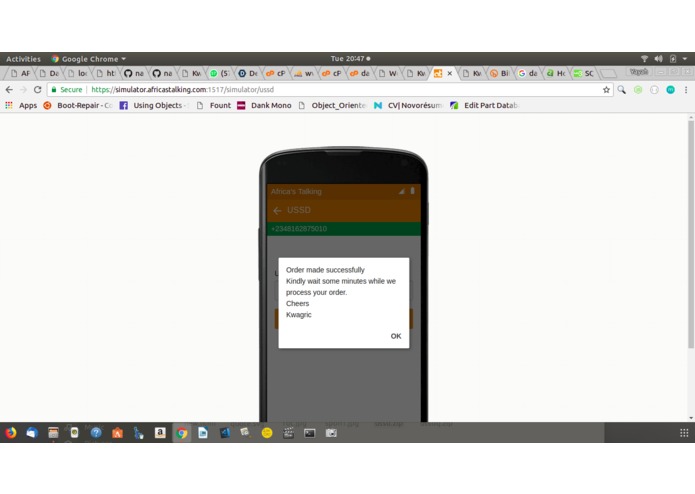Launch Firefox from the dock

[11, 433]
